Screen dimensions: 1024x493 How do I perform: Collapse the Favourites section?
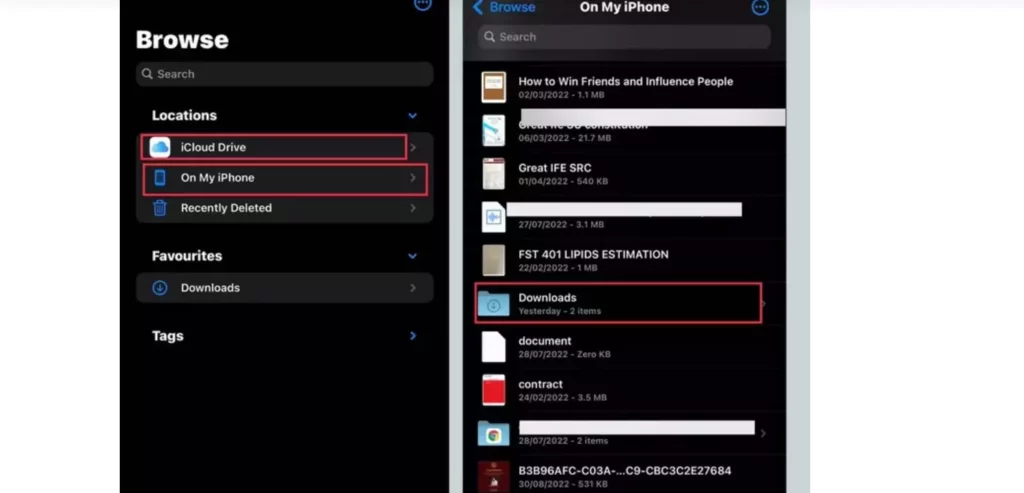[x=413, y=256]
